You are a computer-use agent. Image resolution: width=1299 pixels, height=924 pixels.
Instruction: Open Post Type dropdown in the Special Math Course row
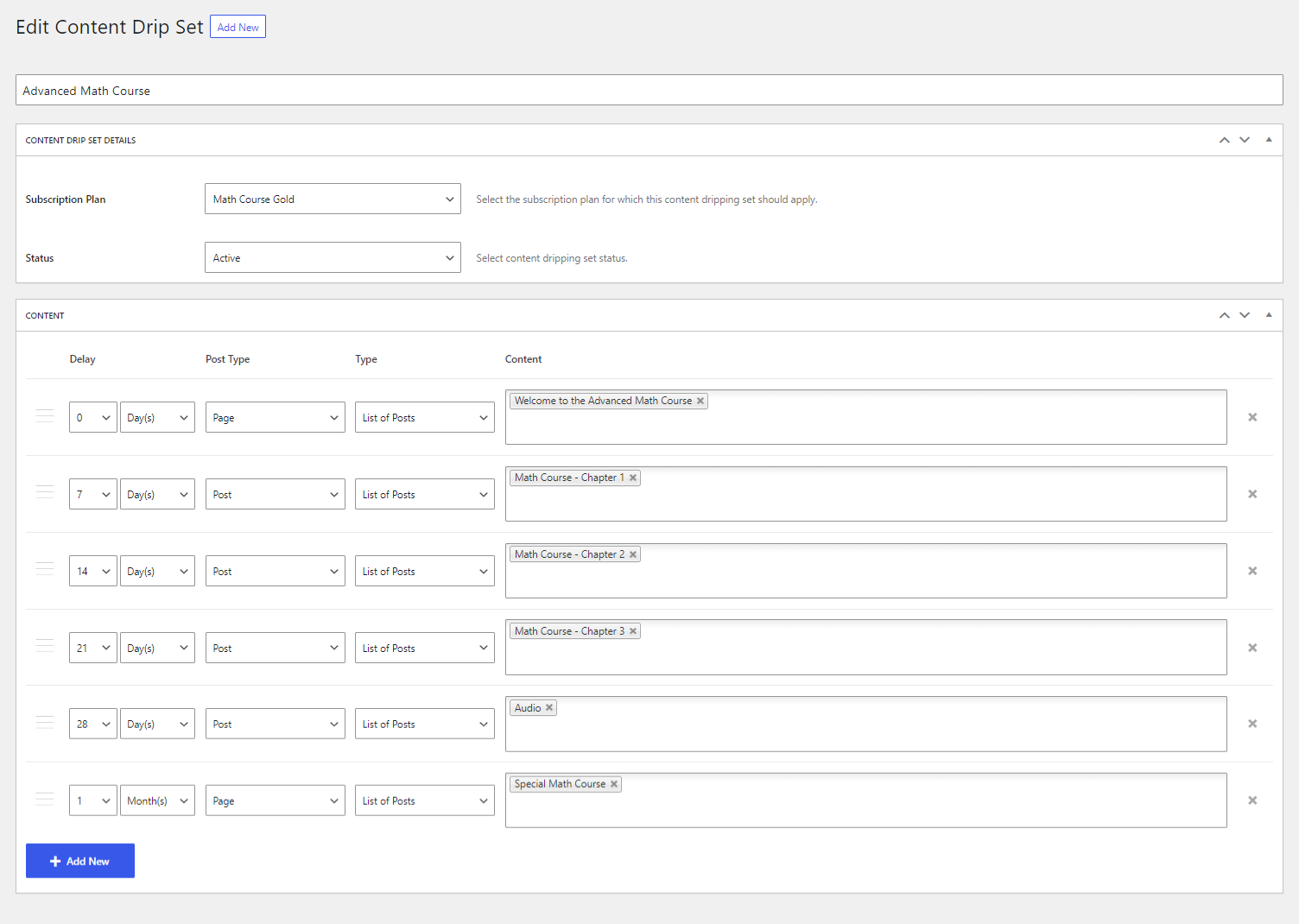[276, 801]
